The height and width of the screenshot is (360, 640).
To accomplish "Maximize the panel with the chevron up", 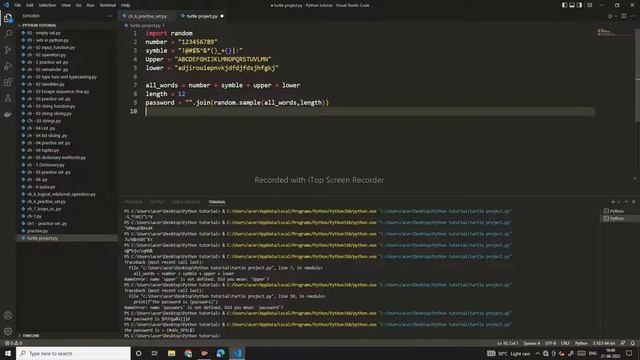I will tap(626, 202).
